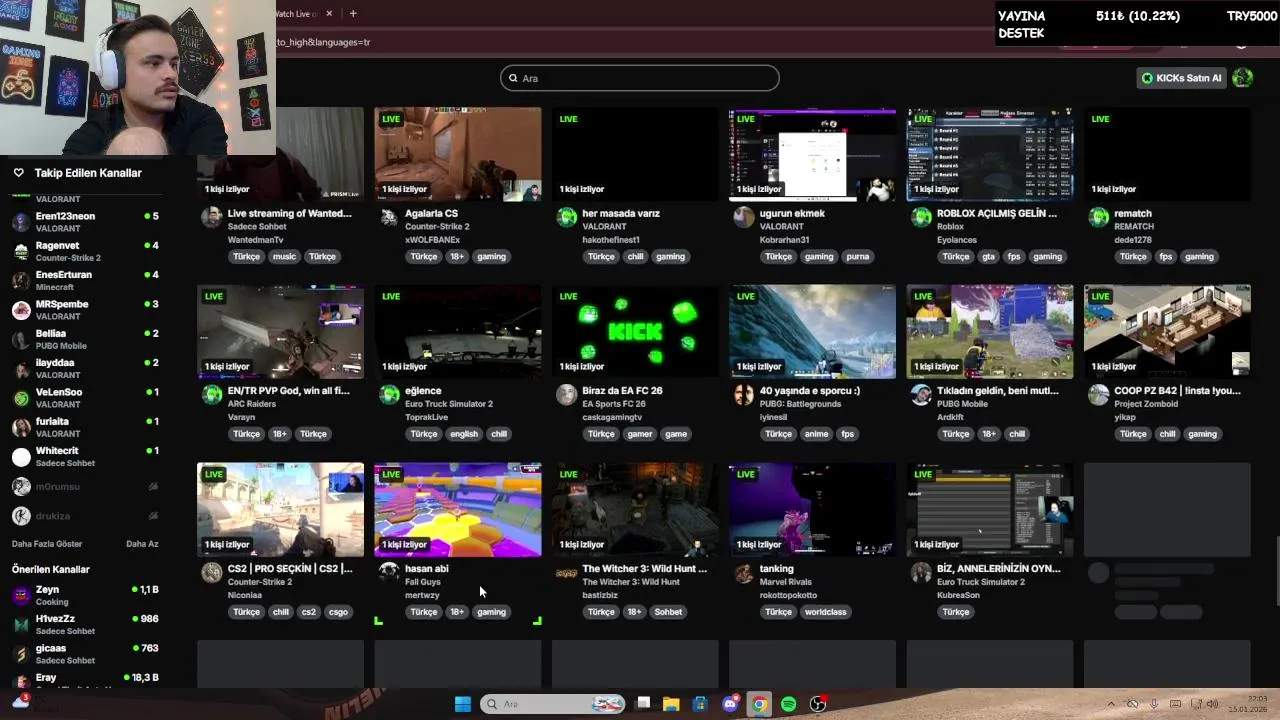This screenshot has width=1280, height=720.
Task: Open MRSpembe channel in sidebar
Action: pyautogui.click(x=86, y=310)
